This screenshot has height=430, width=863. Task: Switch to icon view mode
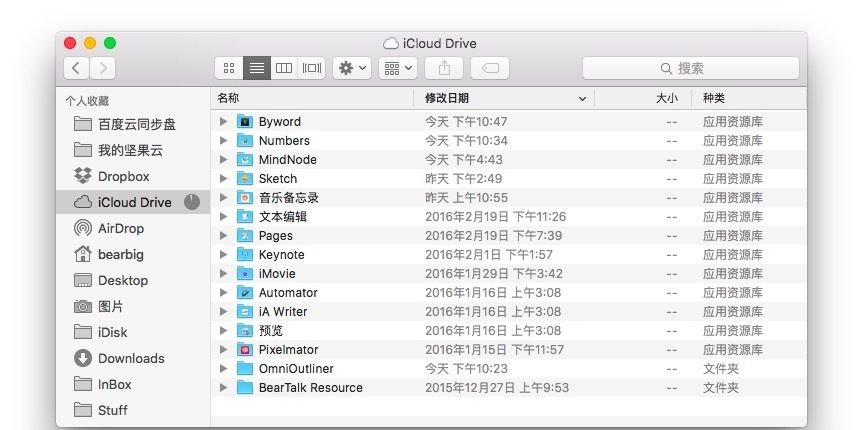(x=229, y=68)
